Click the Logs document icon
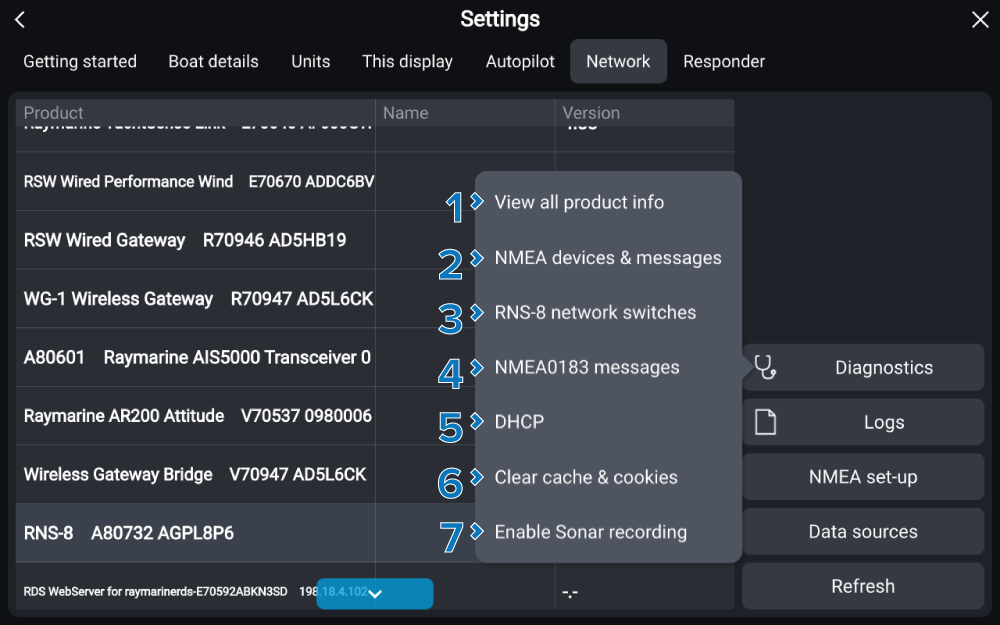This screenshot has height=625, width=1000. [765, 423]
